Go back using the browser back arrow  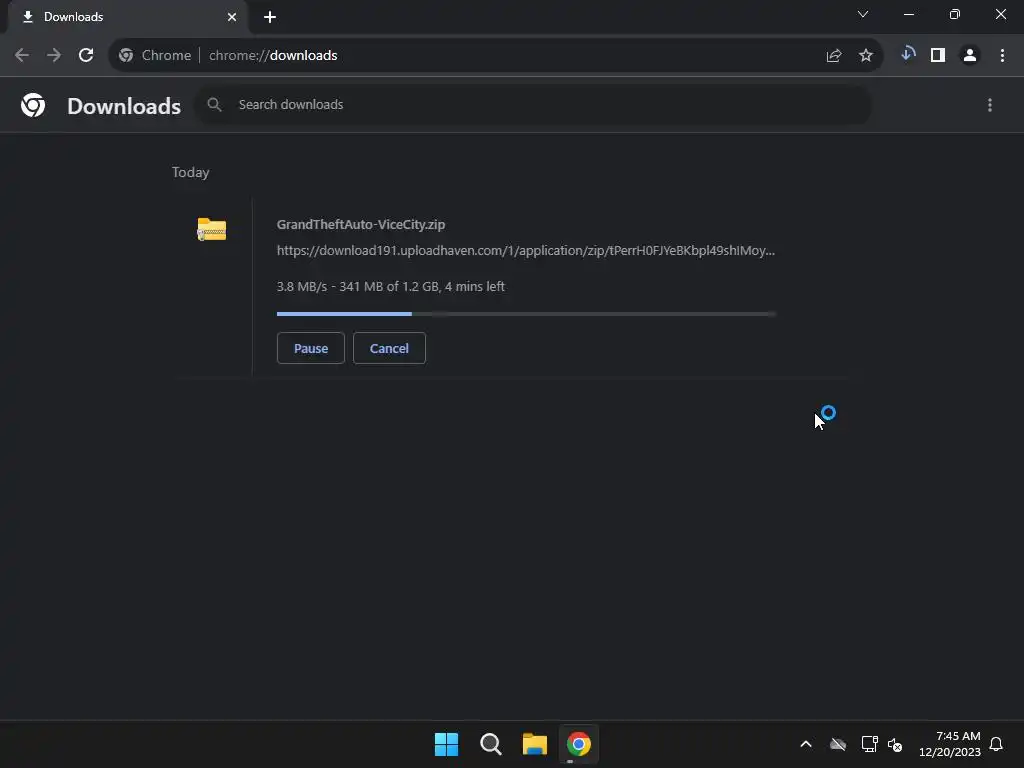click(22, 56)
